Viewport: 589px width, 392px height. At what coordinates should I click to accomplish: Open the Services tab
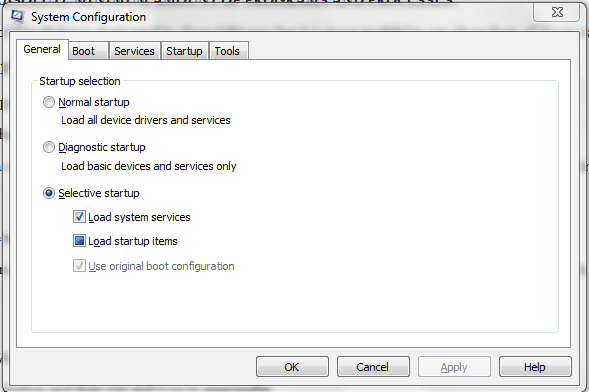pos(134,51)
